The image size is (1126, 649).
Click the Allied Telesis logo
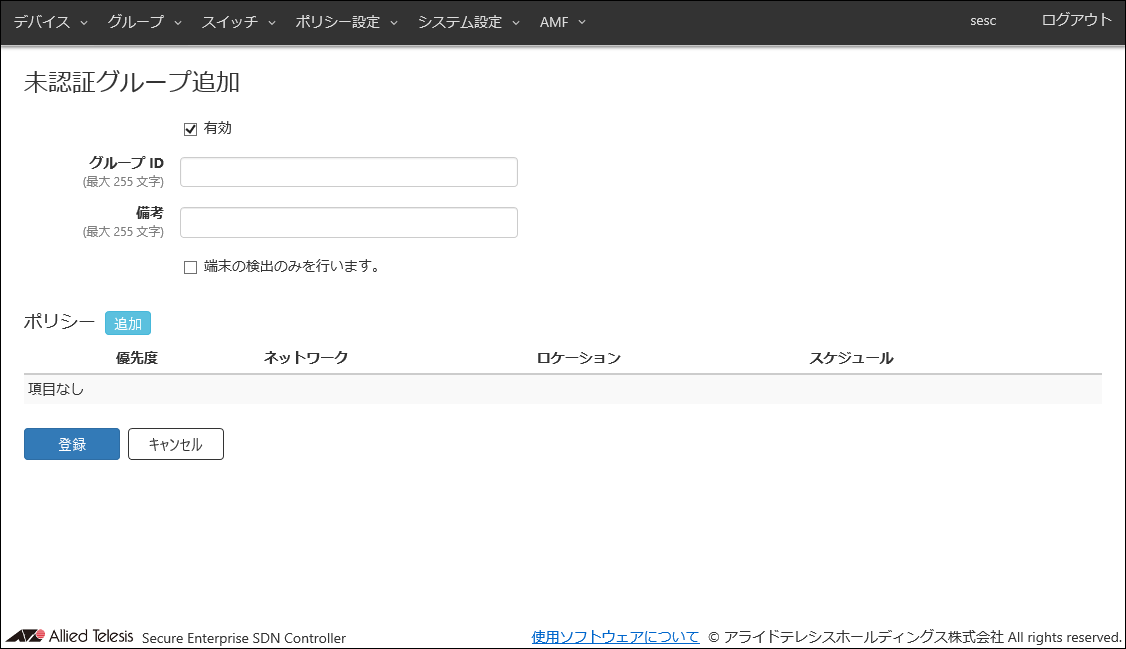pyautogui.click(x=70, y=636)
